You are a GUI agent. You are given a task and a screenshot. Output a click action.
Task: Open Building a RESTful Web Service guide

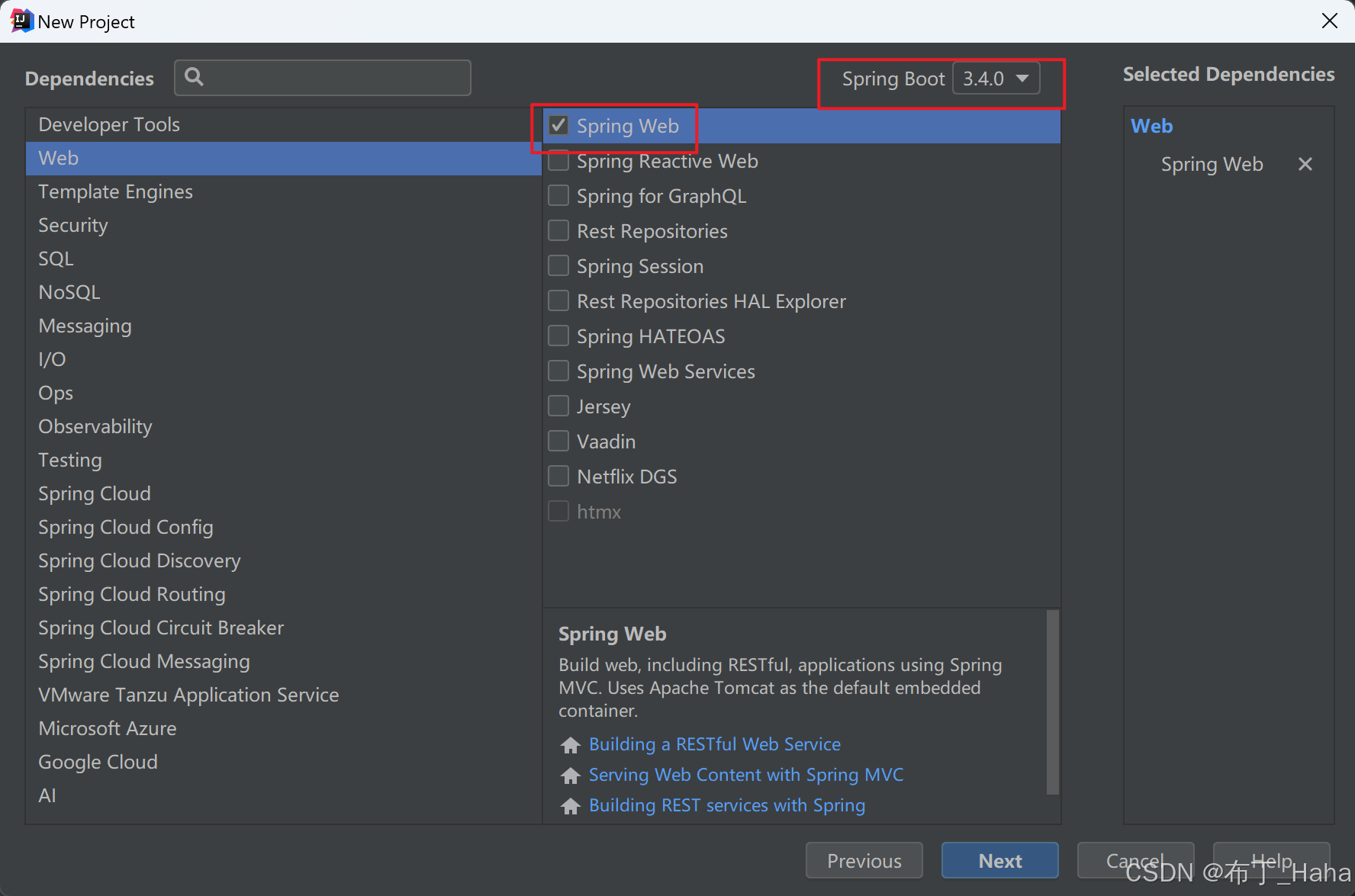click(715, 744)
